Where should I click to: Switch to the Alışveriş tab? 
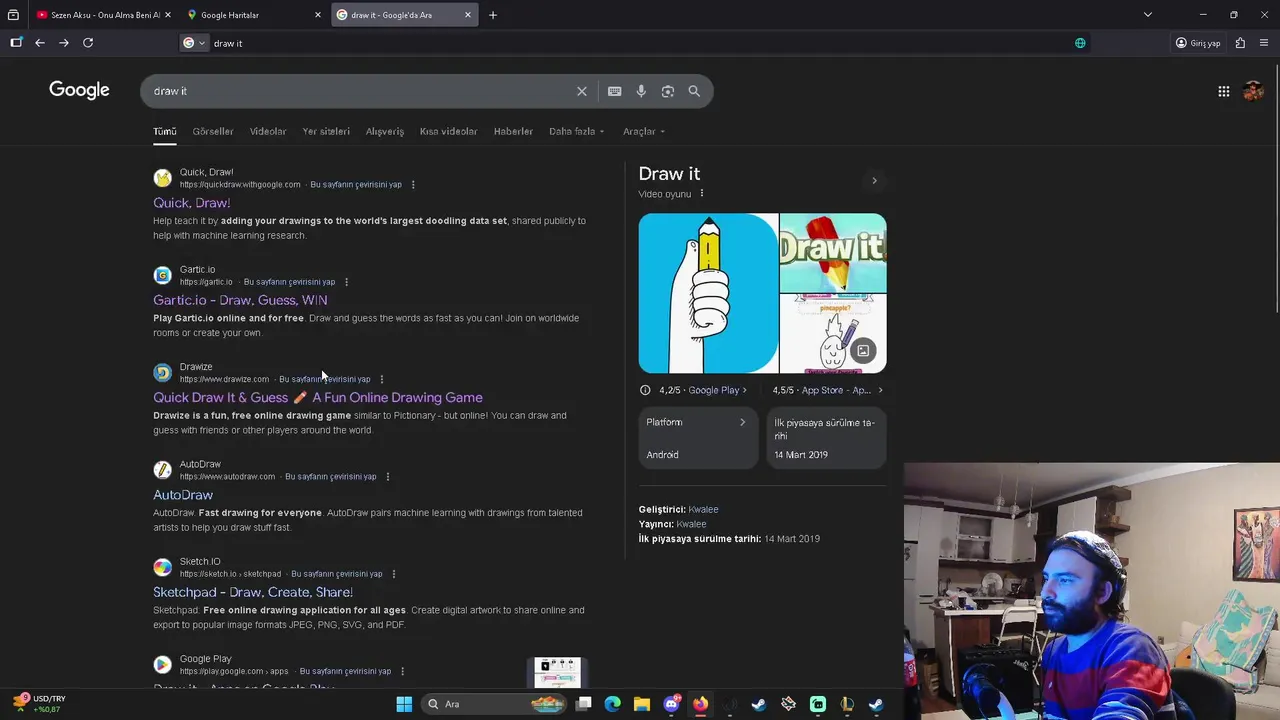[x=385, y=131]
